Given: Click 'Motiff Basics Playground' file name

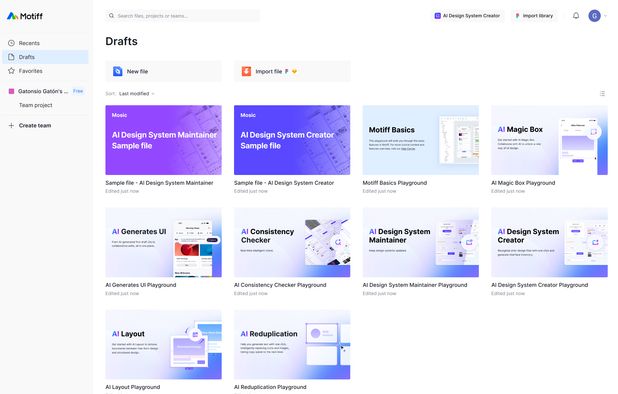Looking at the screenshot, I should point(395,183).
